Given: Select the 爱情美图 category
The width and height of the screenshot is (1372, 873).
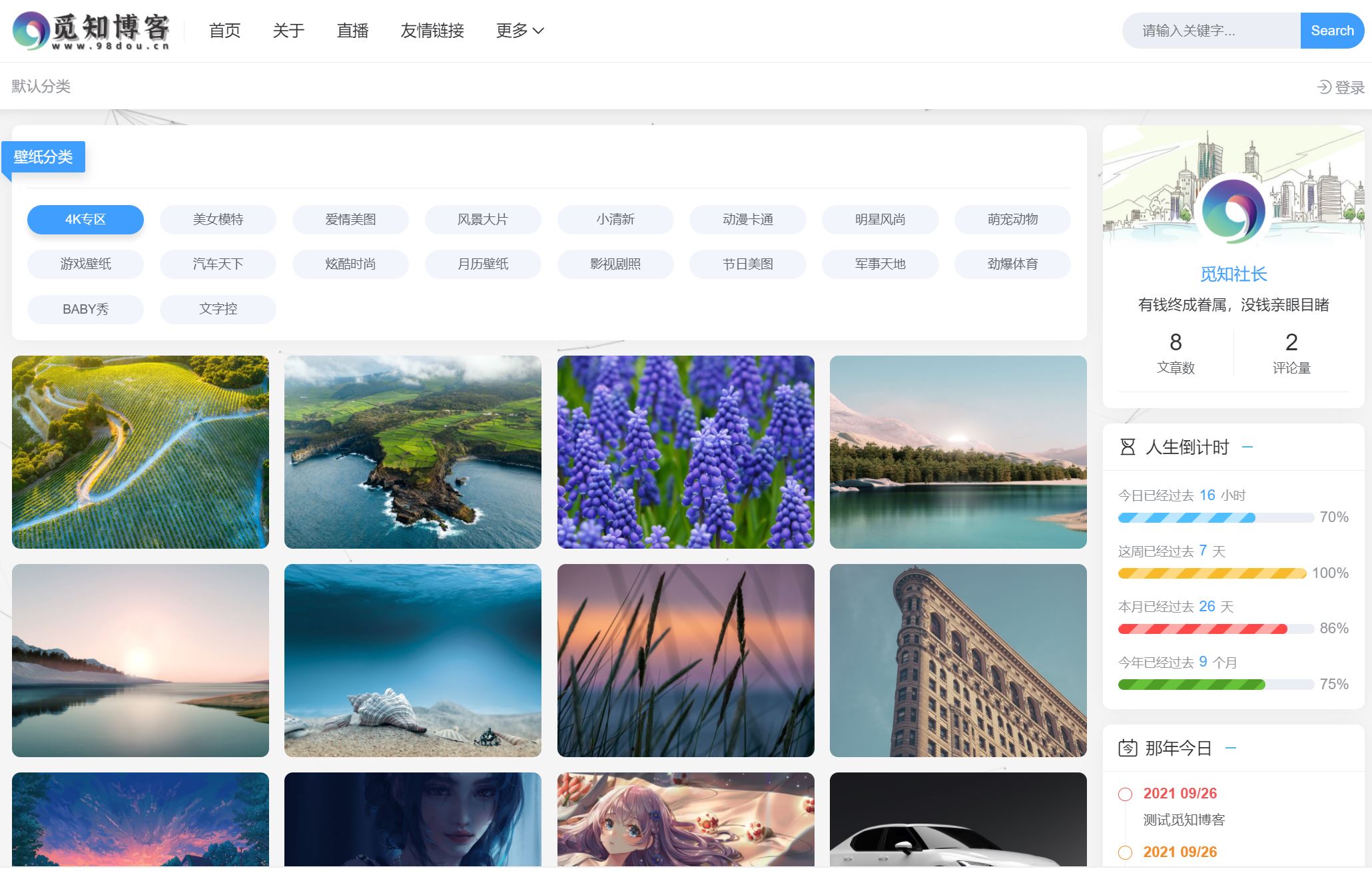Looking at the screenshot, I should 350,220.
